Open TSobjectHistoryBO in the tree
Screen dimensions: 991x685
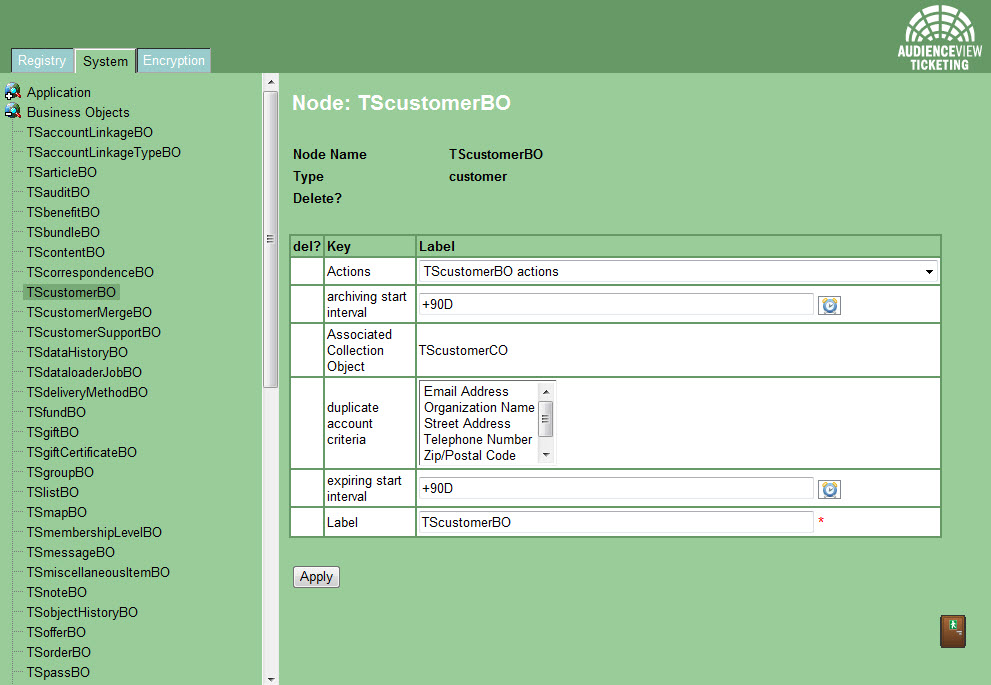point(82,612)
